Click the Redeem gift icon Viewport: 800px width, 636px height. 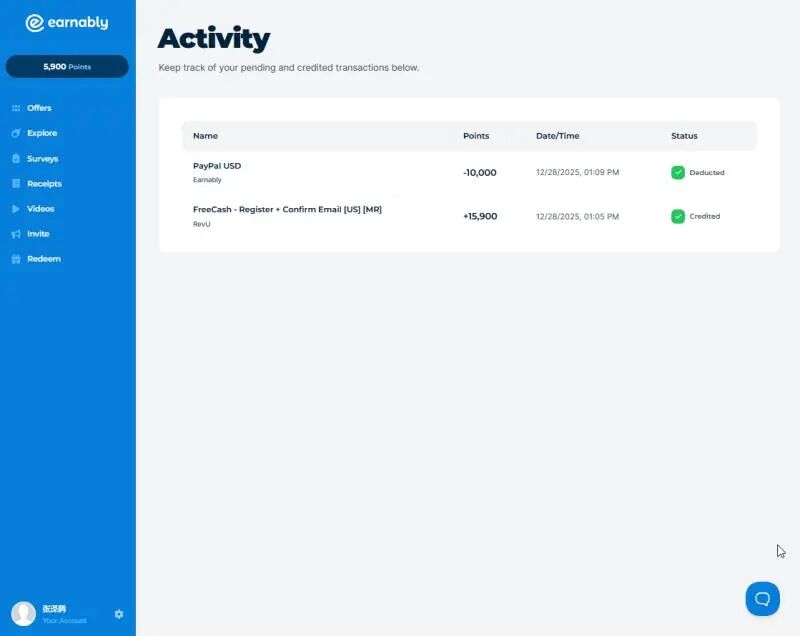click(x=16, y=259)
